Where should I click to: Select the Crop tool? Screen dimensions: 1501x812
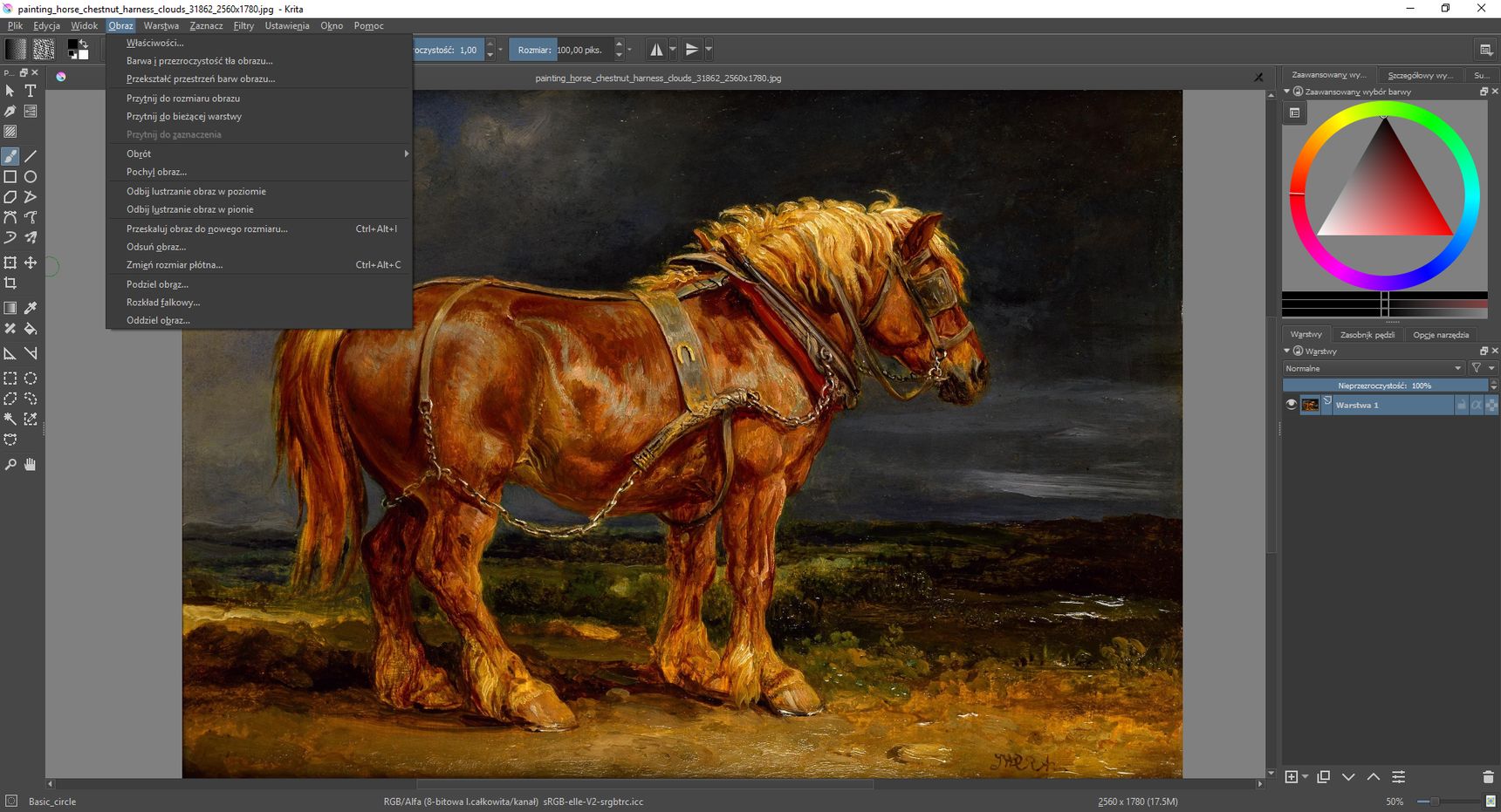[10, 283]
